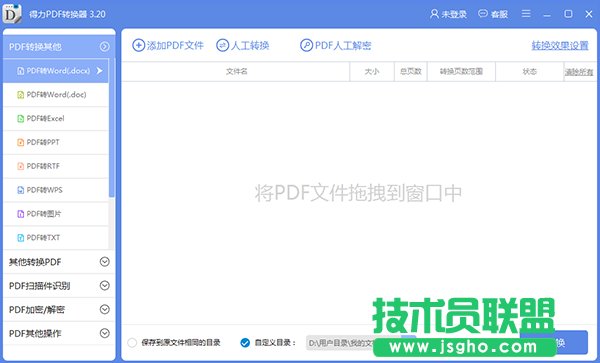The image size is (600, 363).
Task: Collapse the PDF转换其他 section
Action: (104, 47)
